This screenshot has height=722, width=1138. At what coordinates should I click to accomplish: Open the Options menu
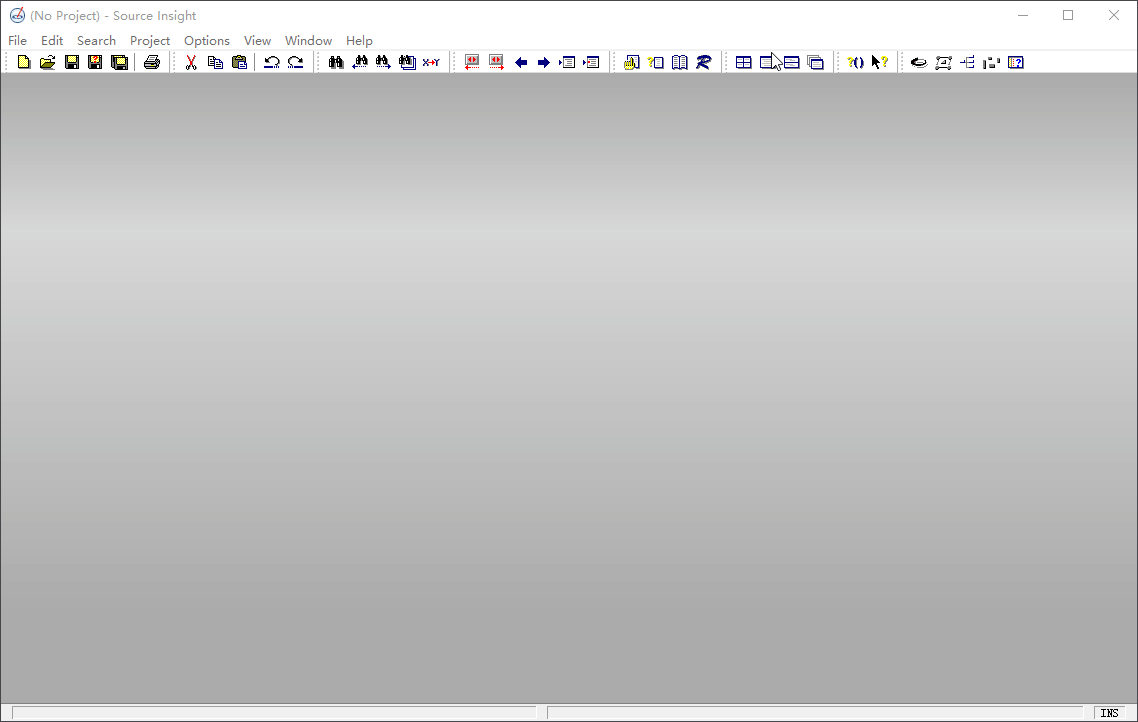(207, 41)
